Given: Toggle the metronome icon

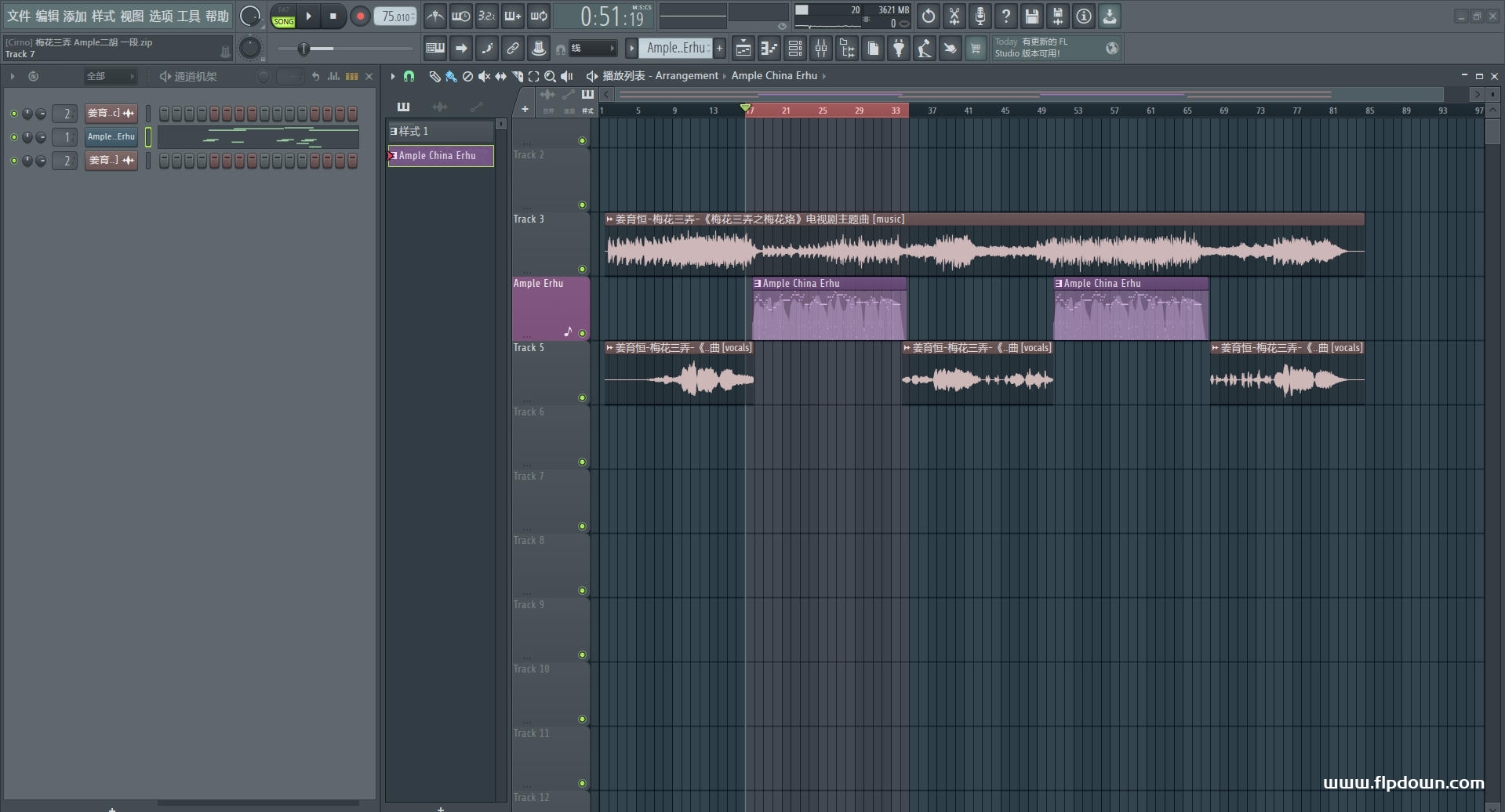Looking at the screenshot, I should (434, 16).
